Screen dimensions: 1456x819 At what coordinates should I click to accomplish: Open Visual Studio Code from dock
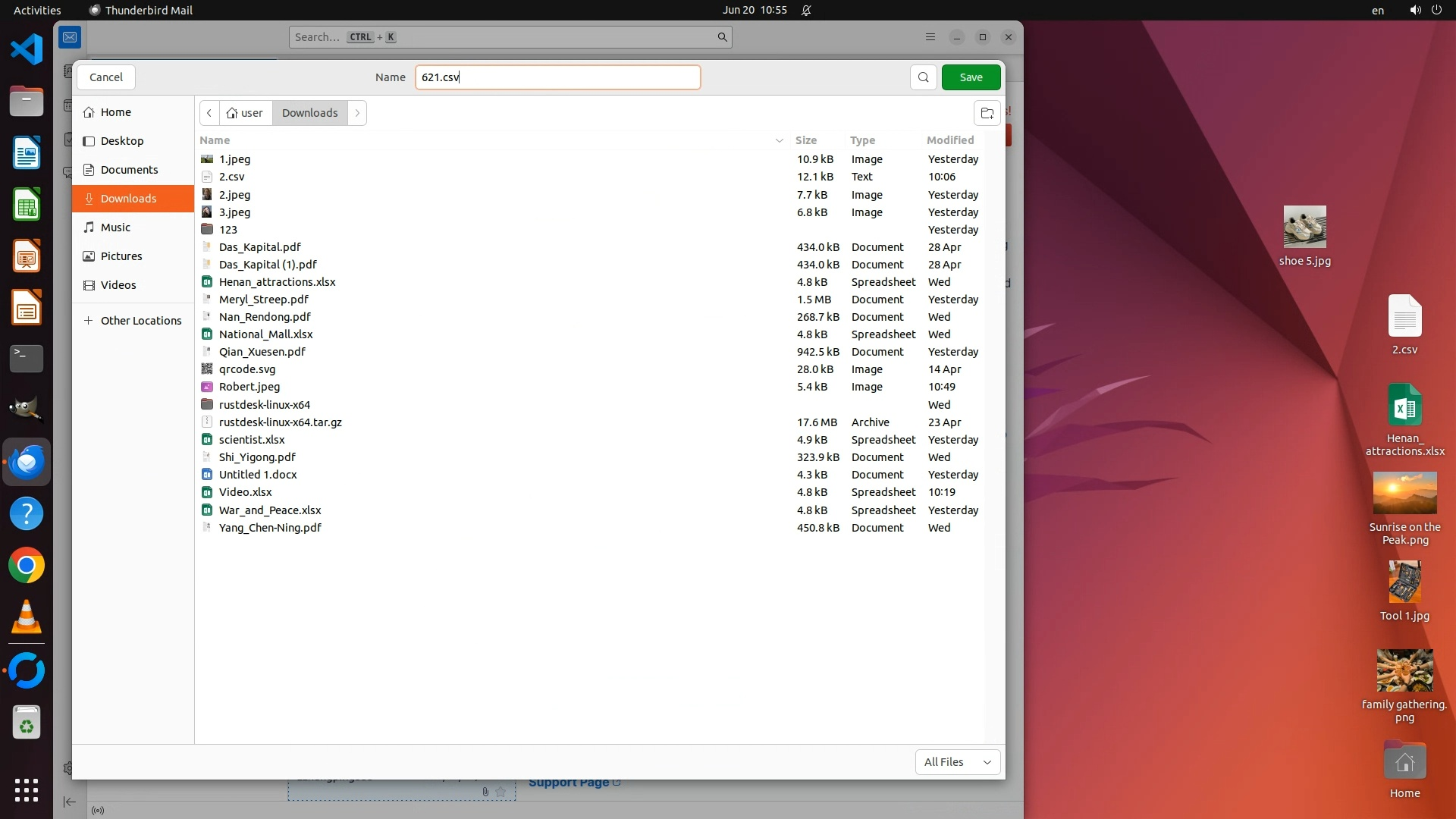(27, 50)
